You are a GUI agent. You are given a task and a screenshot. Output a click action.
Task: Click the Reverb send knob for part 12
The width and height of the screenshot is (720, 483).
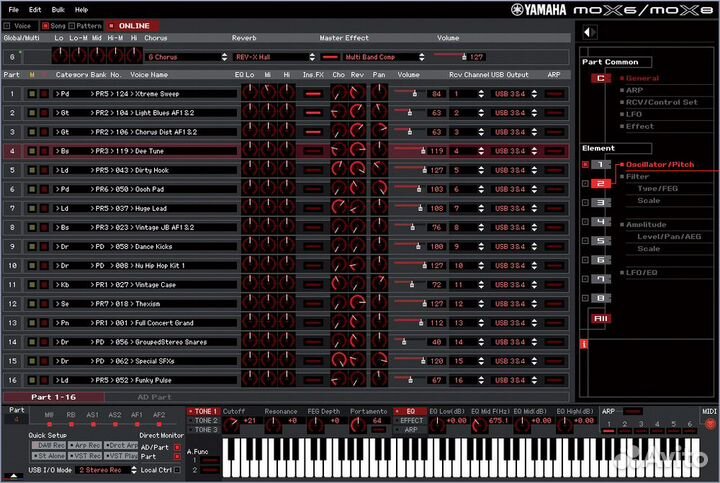pos(357,303)
